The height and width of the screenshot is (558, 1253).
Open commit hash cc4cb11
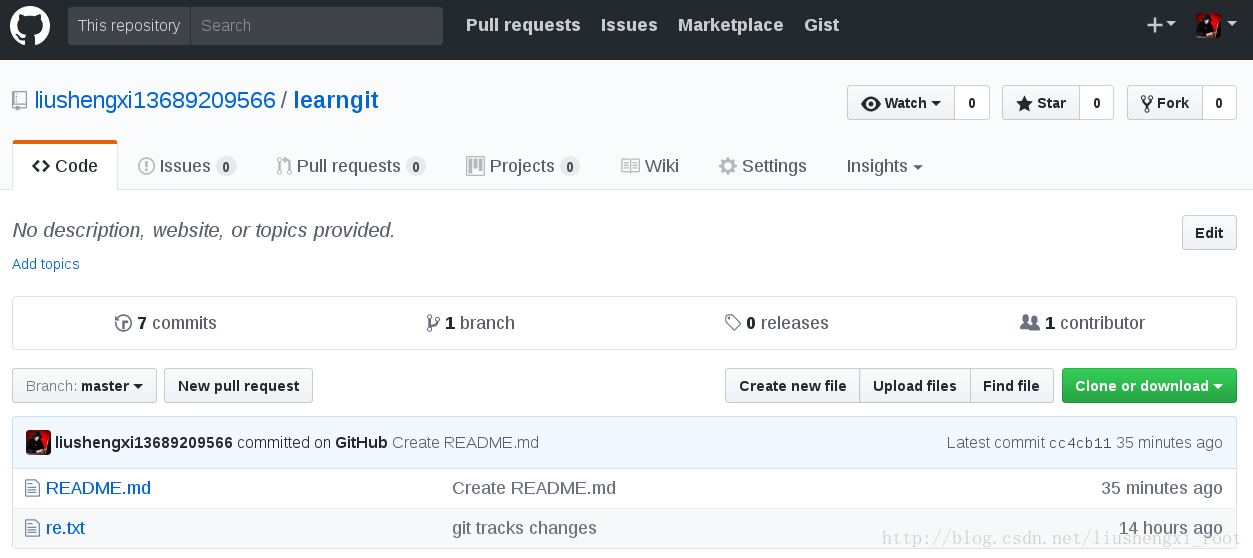coord(1080,443)
